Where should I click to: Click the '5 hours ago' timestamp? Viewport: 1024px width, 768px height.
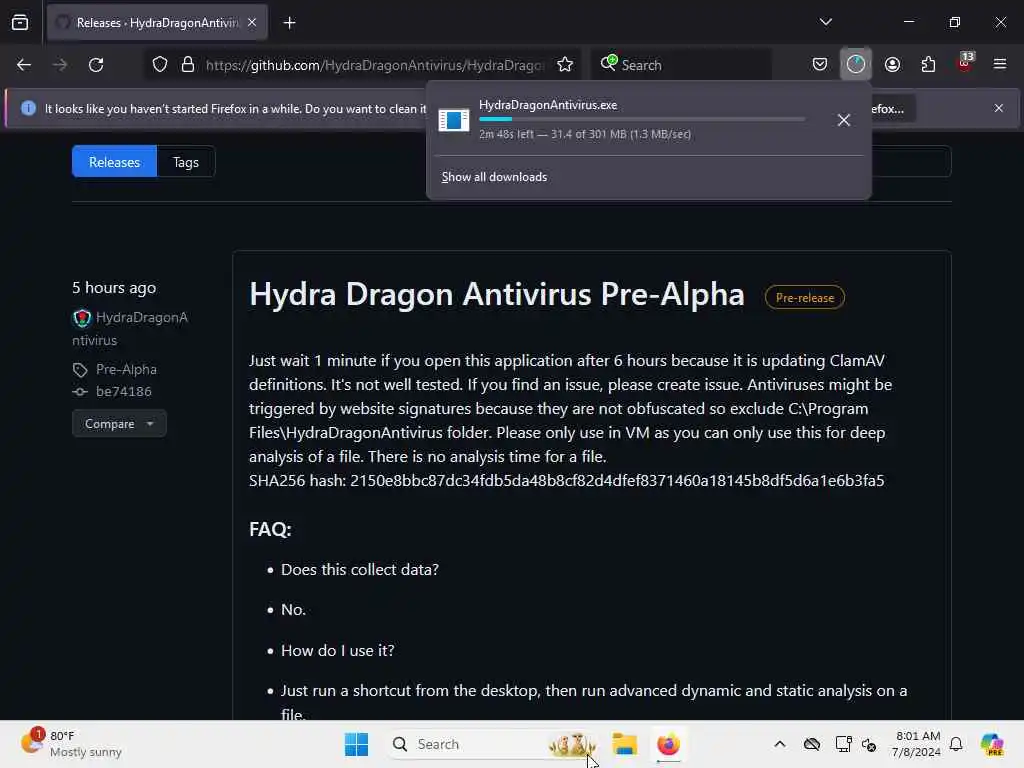click(x=114, y=288)
